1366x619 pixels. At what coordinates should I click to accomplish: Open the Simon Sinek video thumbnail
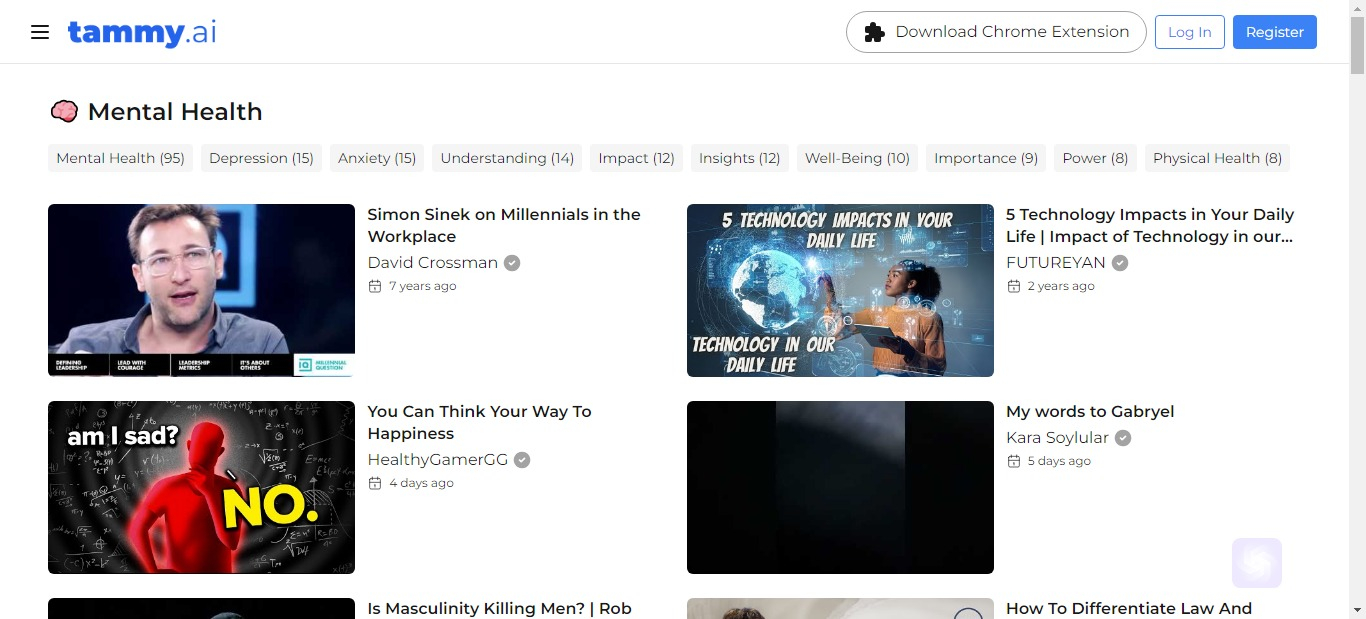tap(201, 290)
